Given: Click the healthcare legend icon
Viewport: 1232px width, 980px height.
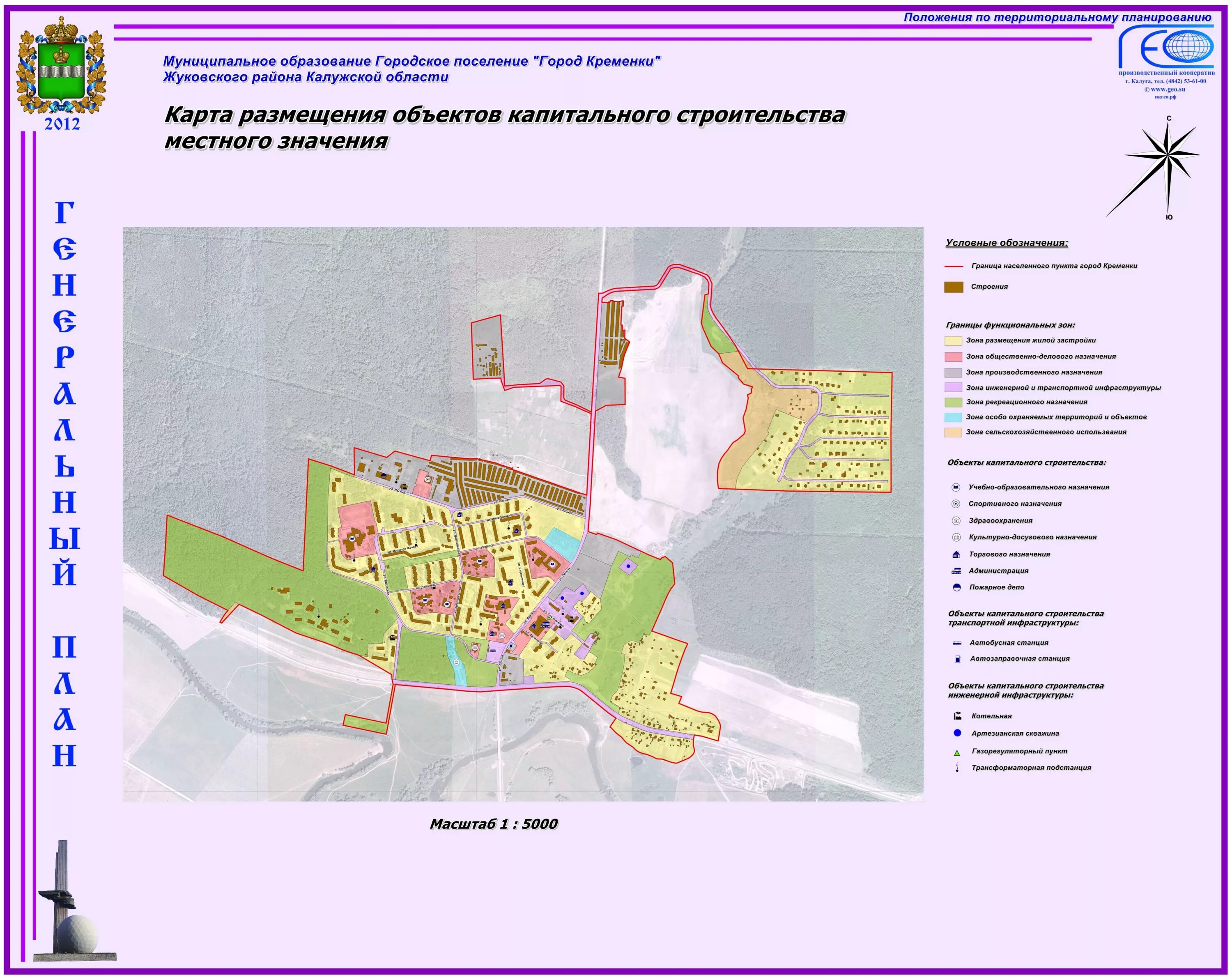Looking at the screenshot, I should pos(956,520).
